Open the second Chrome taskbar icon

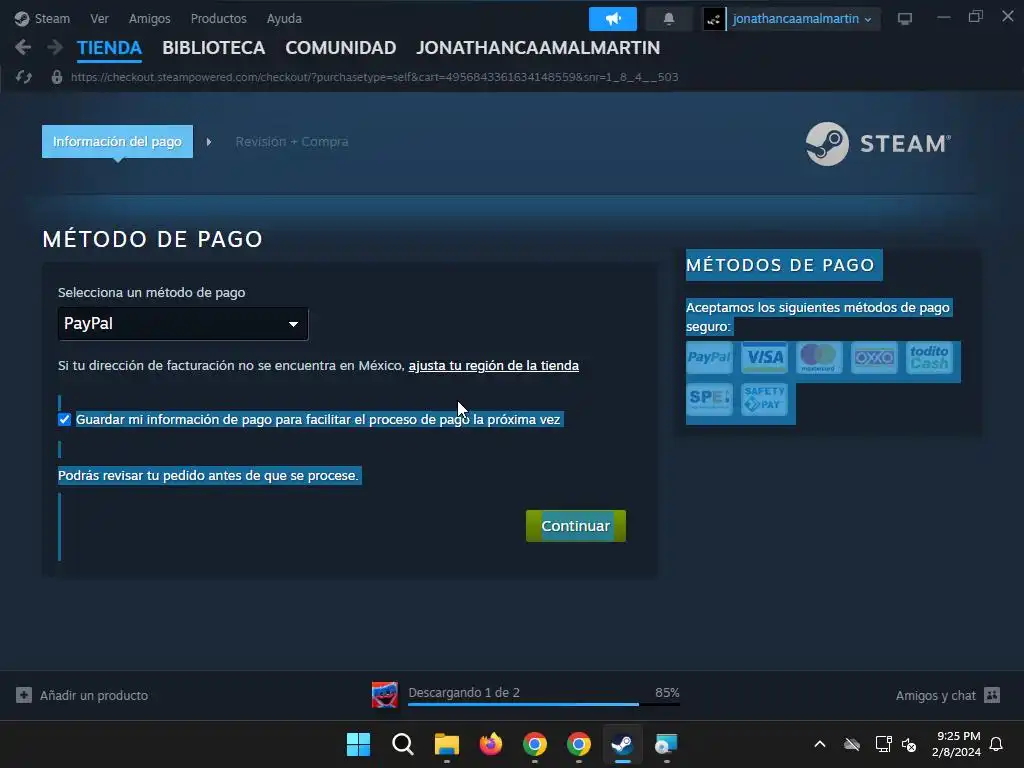coord(579,744)
